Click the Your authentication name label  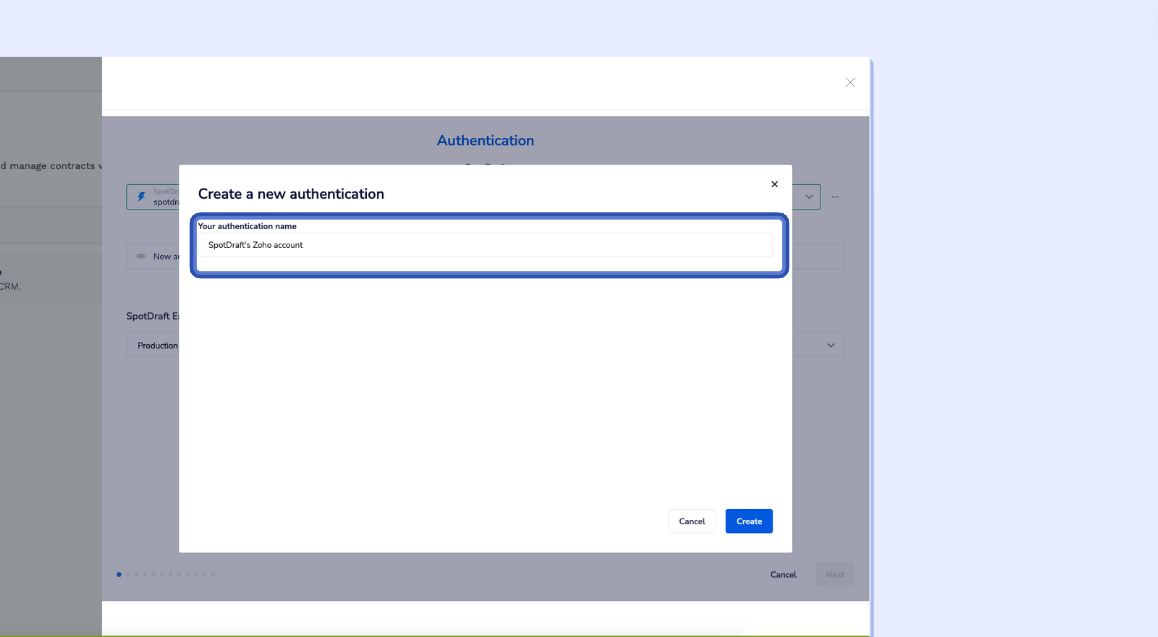tap(247, 226)
